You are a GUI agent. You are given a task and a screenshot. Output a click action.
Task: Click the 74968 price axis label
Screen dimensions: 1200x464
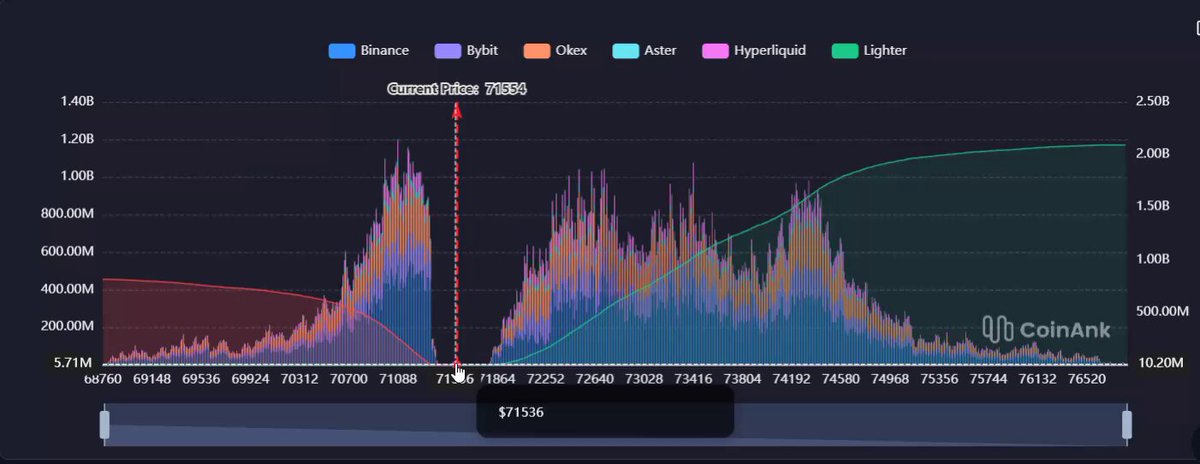tap(889, 380)
